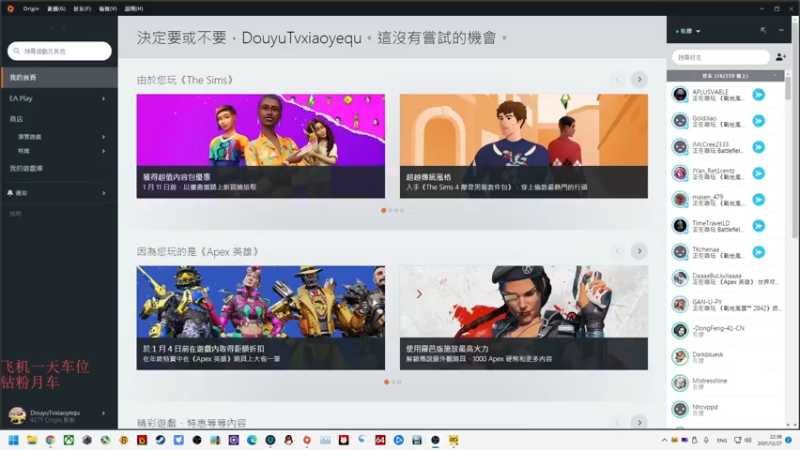Launch Google Chrome from the taskbar

coord(51,440)
